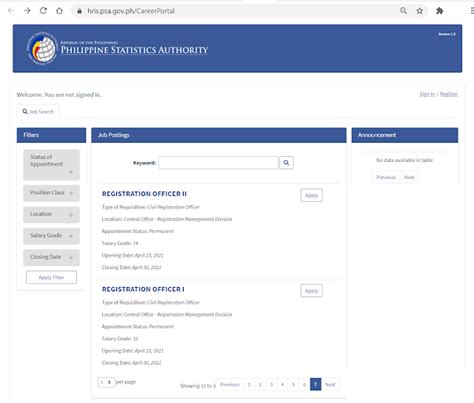
Task: Apply for Registration Officer I
Action: pos(311,291)
